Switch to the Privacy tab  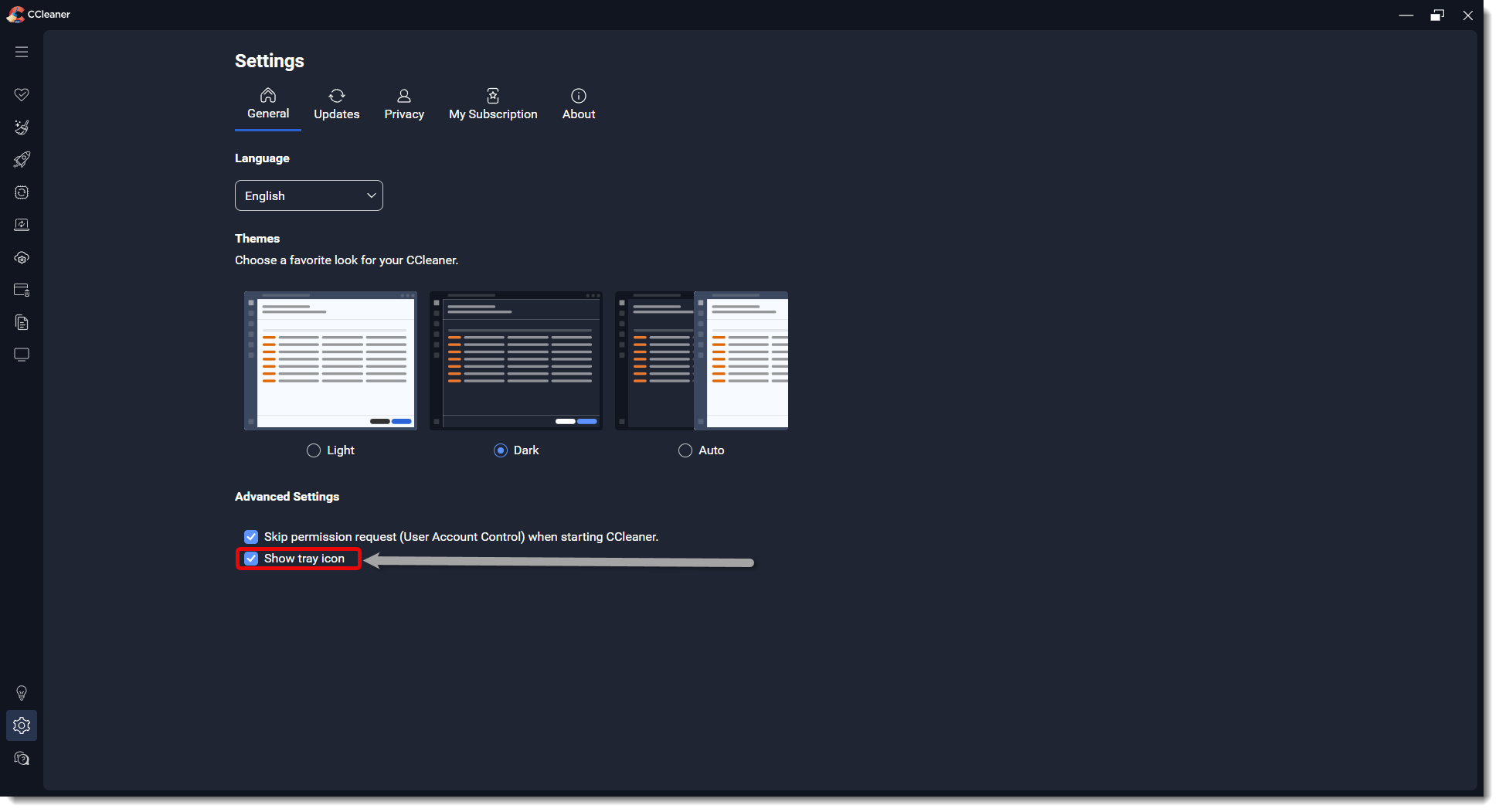click(x=404, y=104)
